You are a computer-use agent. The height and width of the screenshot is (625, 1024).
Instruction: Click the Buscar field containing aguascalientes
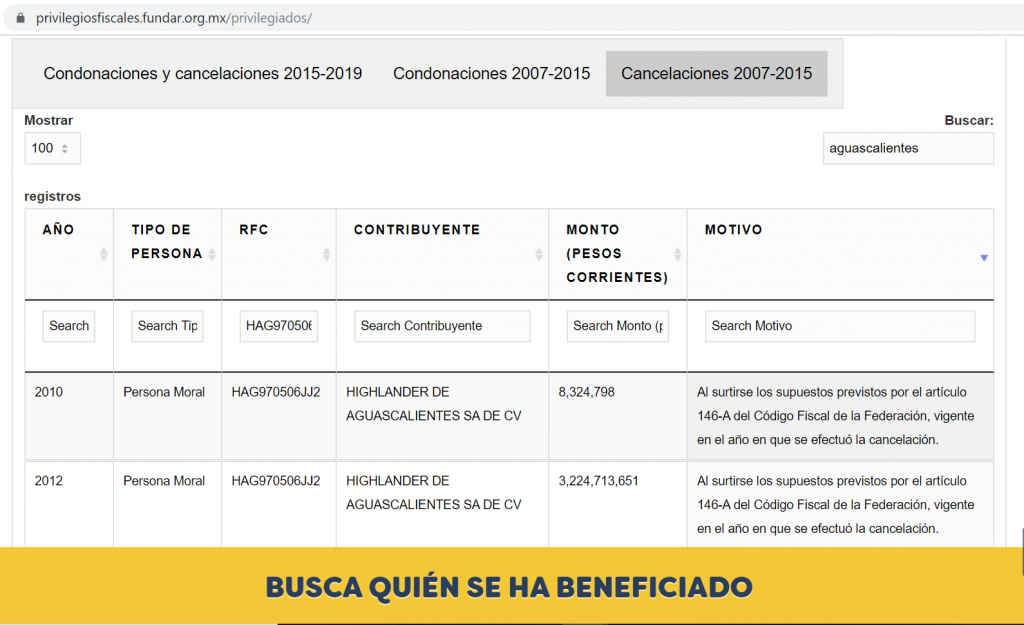coord(907,148)
